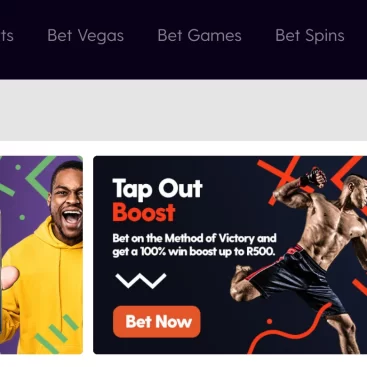The width and height of the screenshot is (367, 367).
Task: Click the green chevron on purple banner
Action: (38, 177)
